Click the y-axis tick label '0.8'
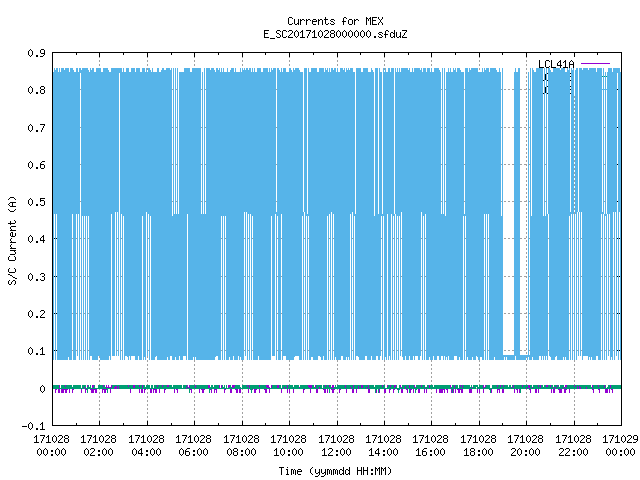640x480 pixels. [x=36, y=90]
